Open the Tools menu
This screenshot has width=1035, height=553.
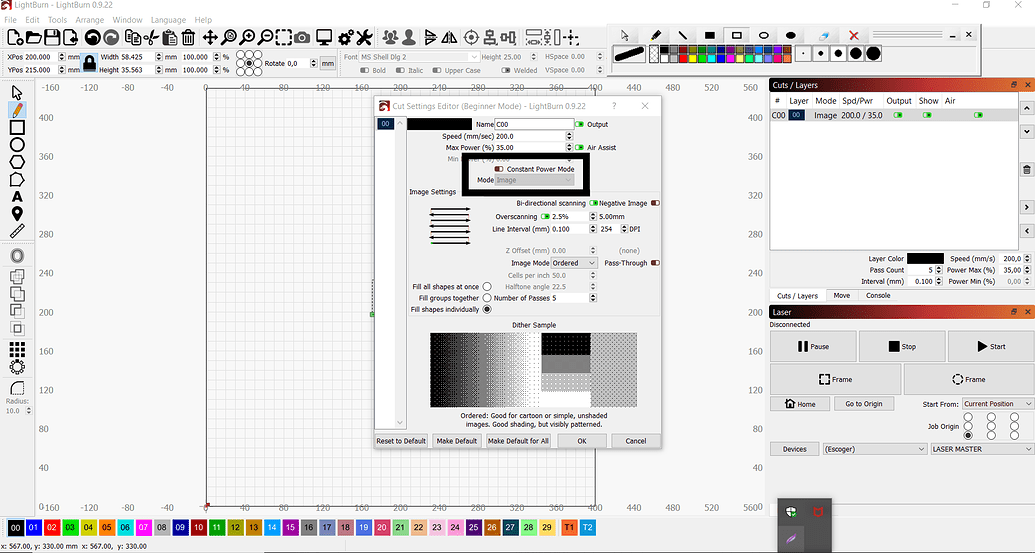(57, 20)
